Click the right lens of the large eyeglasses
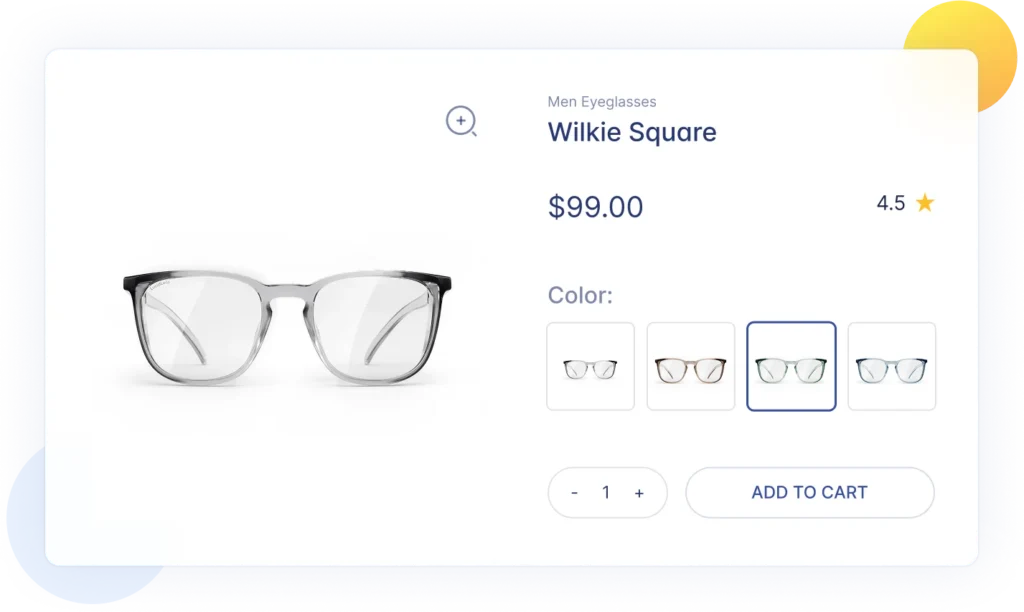 coord(374,327)
